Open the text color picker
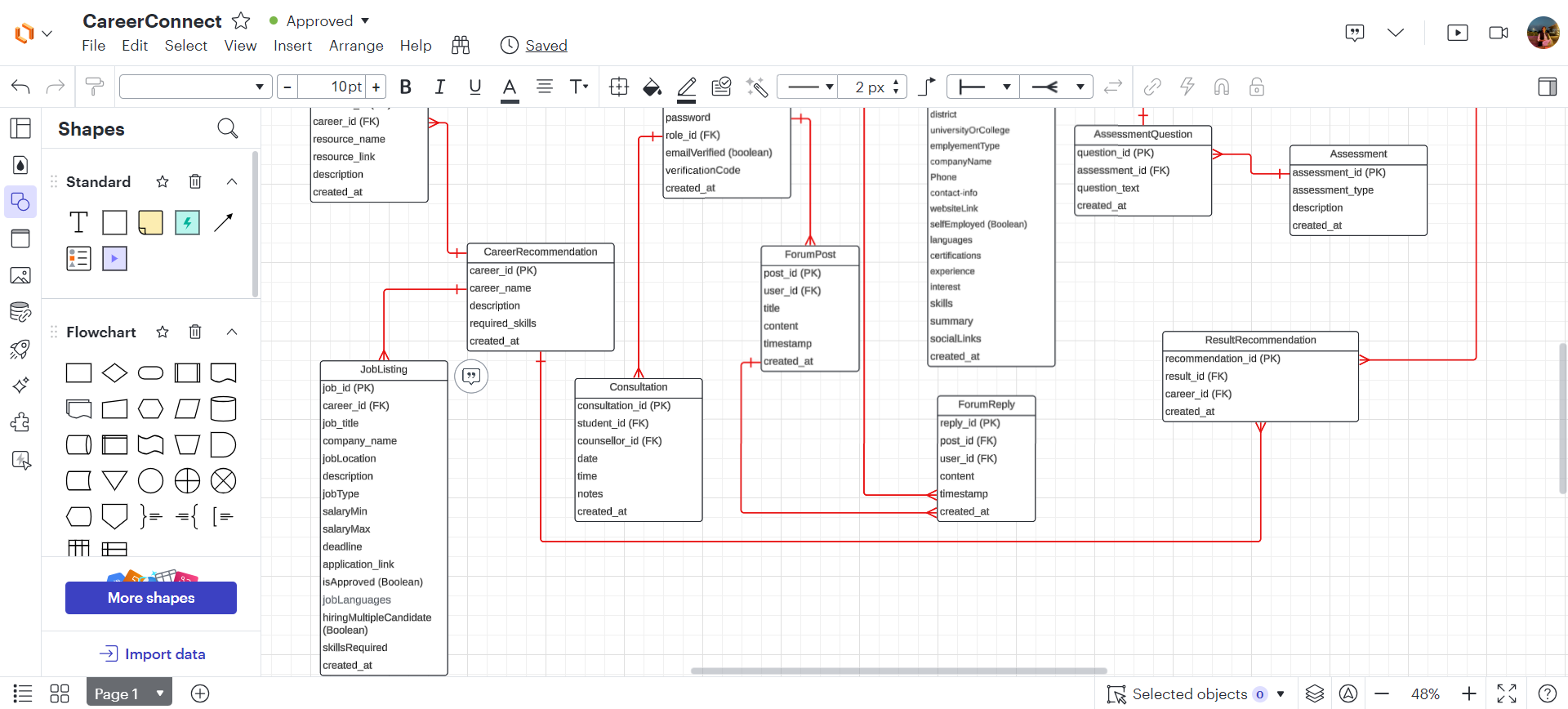Screen dimensions: 1568x709 coord(510,87)
